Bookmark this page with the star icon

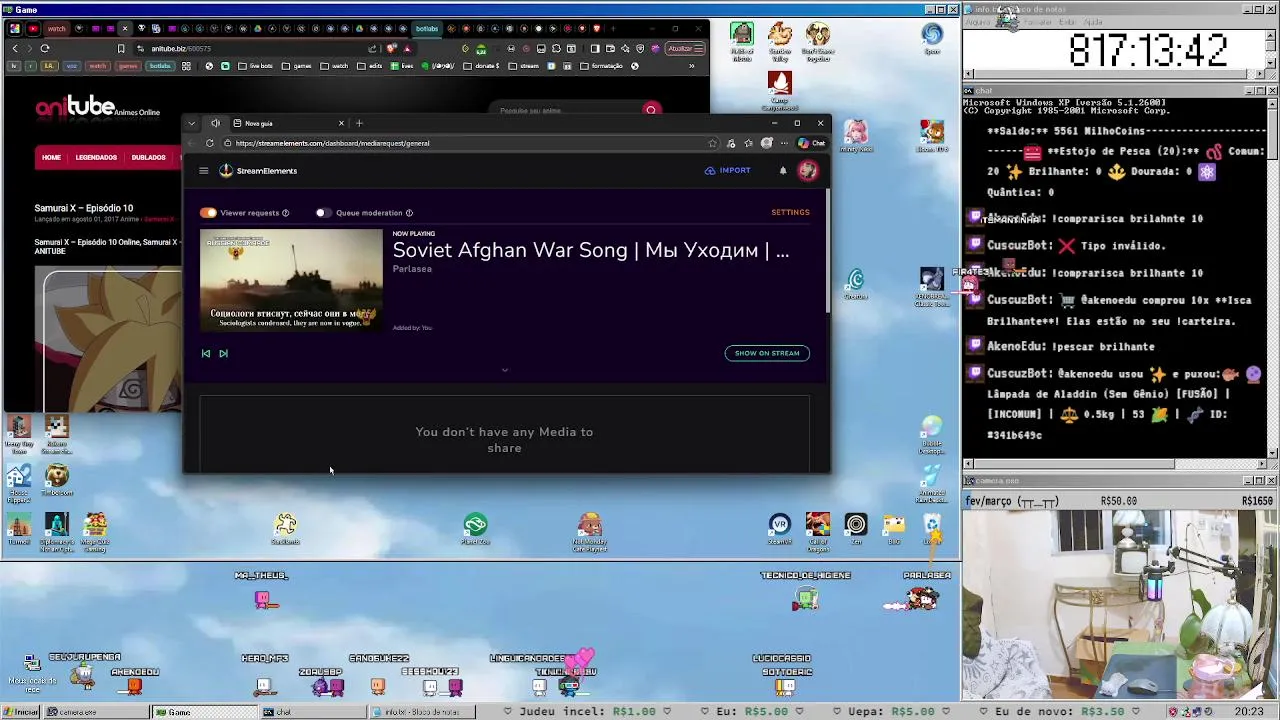712,143
